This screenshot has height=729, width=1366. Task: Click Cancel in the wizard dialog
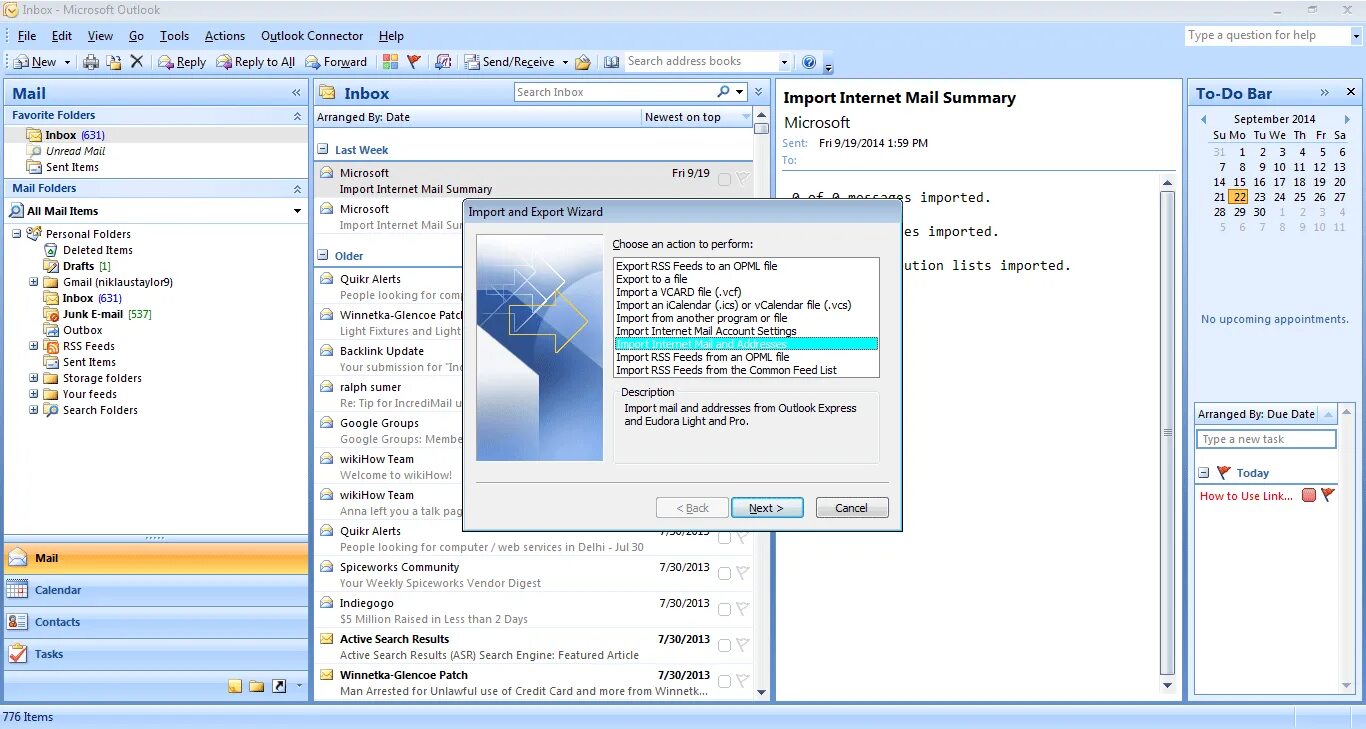[x=852, y=508]
